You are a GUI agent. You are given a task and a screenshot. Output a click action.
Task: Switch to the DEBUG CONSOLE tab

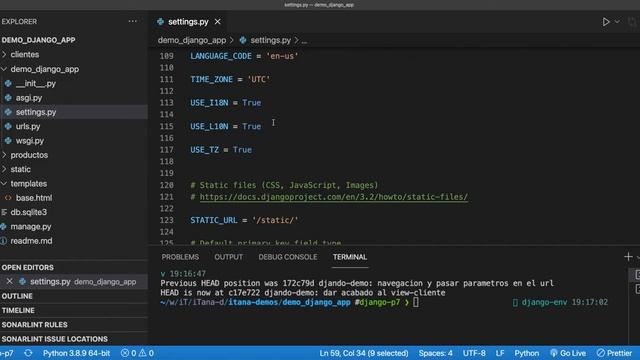click(288, 257)
